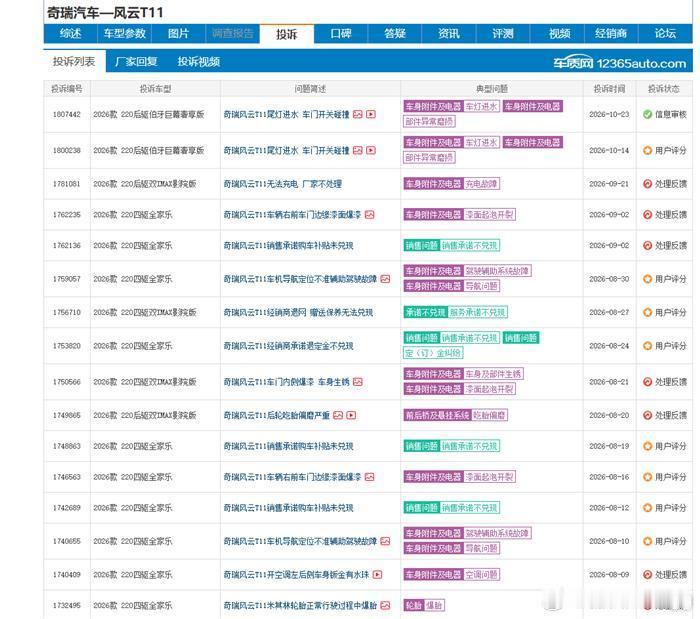This screenshot has height=619, width=700.
Task: Open 奇瑞风云T11经销商承诺退定金不兑现 complaint
Action: [288, 346]
